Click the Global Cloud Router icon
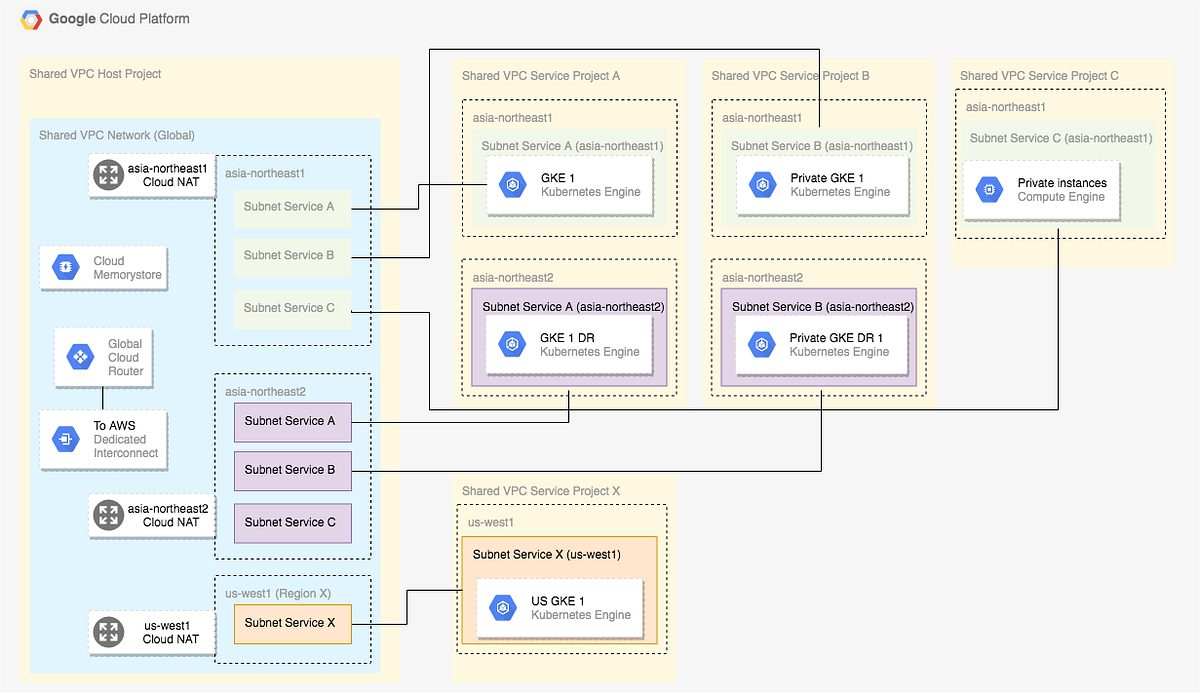The height and width of the screenshot is (693, 1200). pos(78,357)
